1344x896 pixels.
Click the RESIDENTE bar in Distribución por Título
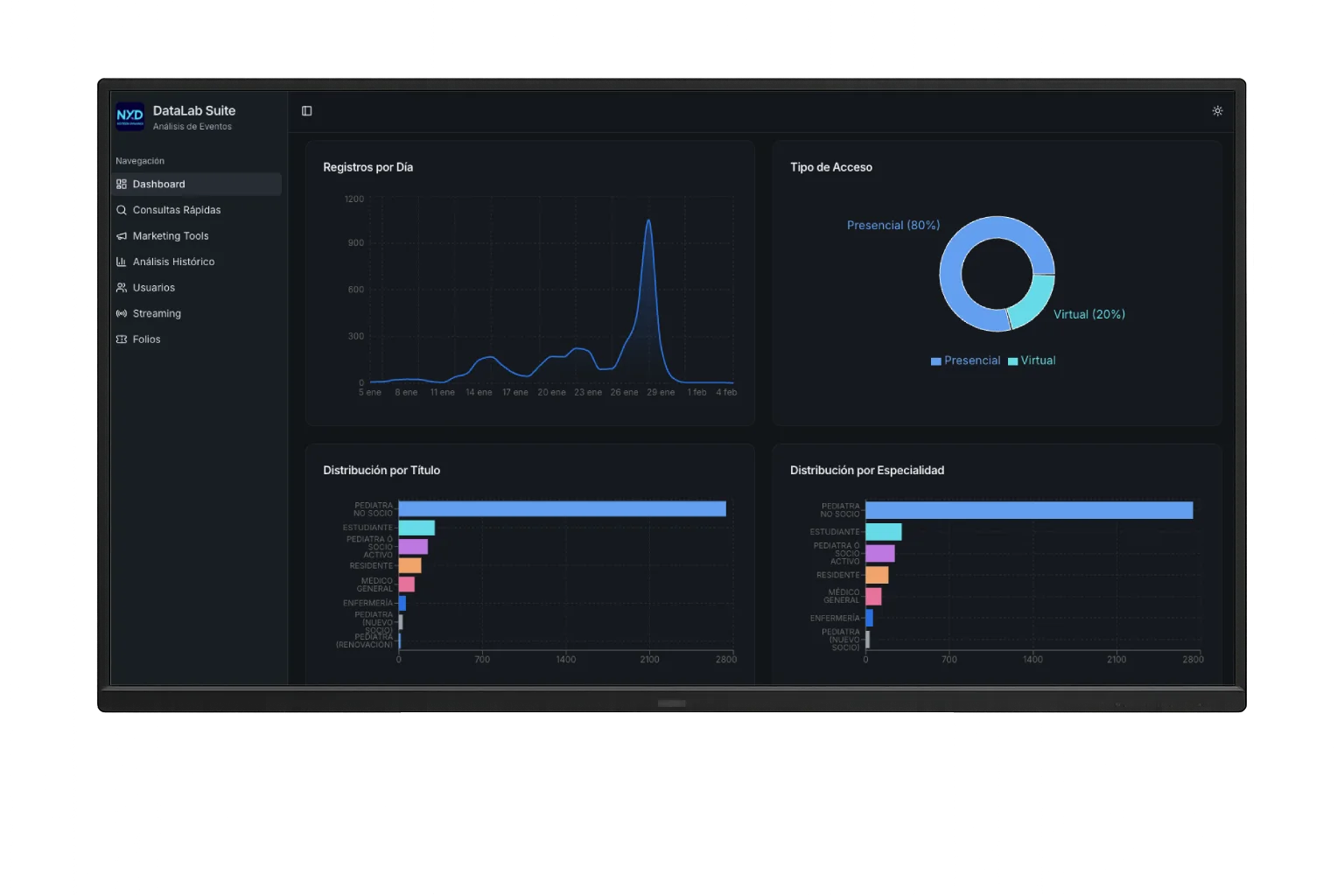tap(409, 565)
